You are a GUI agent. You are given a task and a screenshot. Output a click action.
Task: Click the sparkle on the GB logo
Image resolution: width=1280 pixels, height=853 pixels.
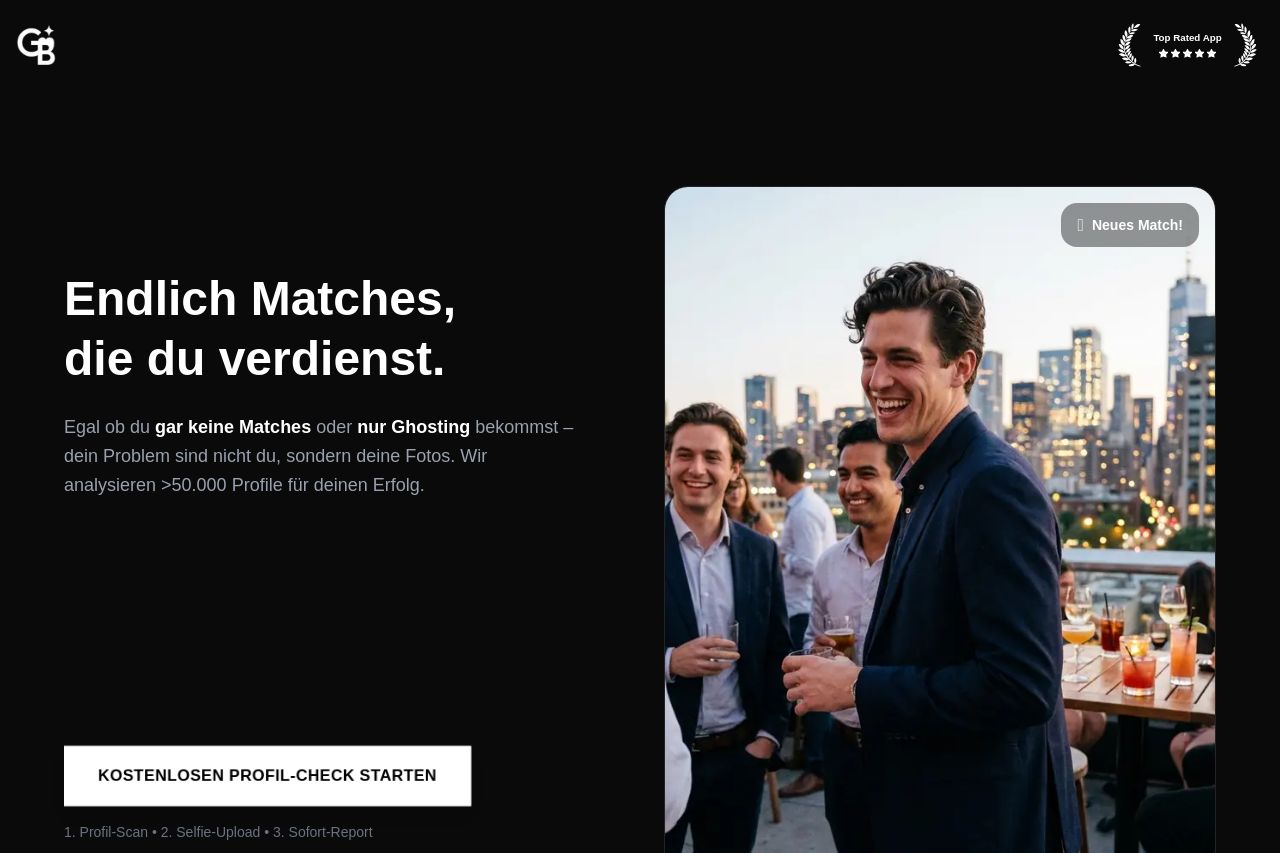pyautogui.click(x=48, y=32)
